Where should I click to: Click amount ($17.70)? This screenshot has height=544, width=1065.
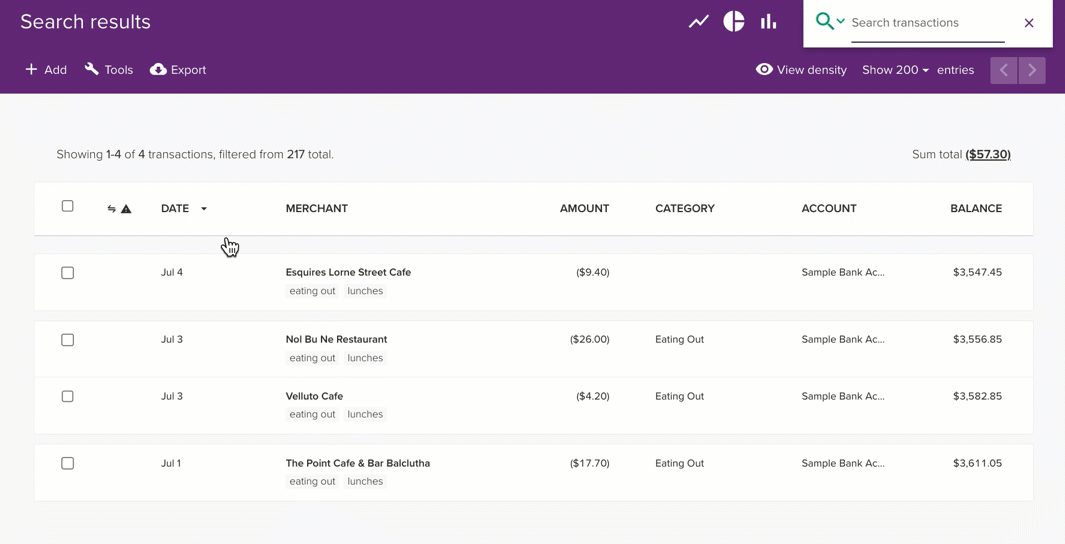click(x=590, y=463)
